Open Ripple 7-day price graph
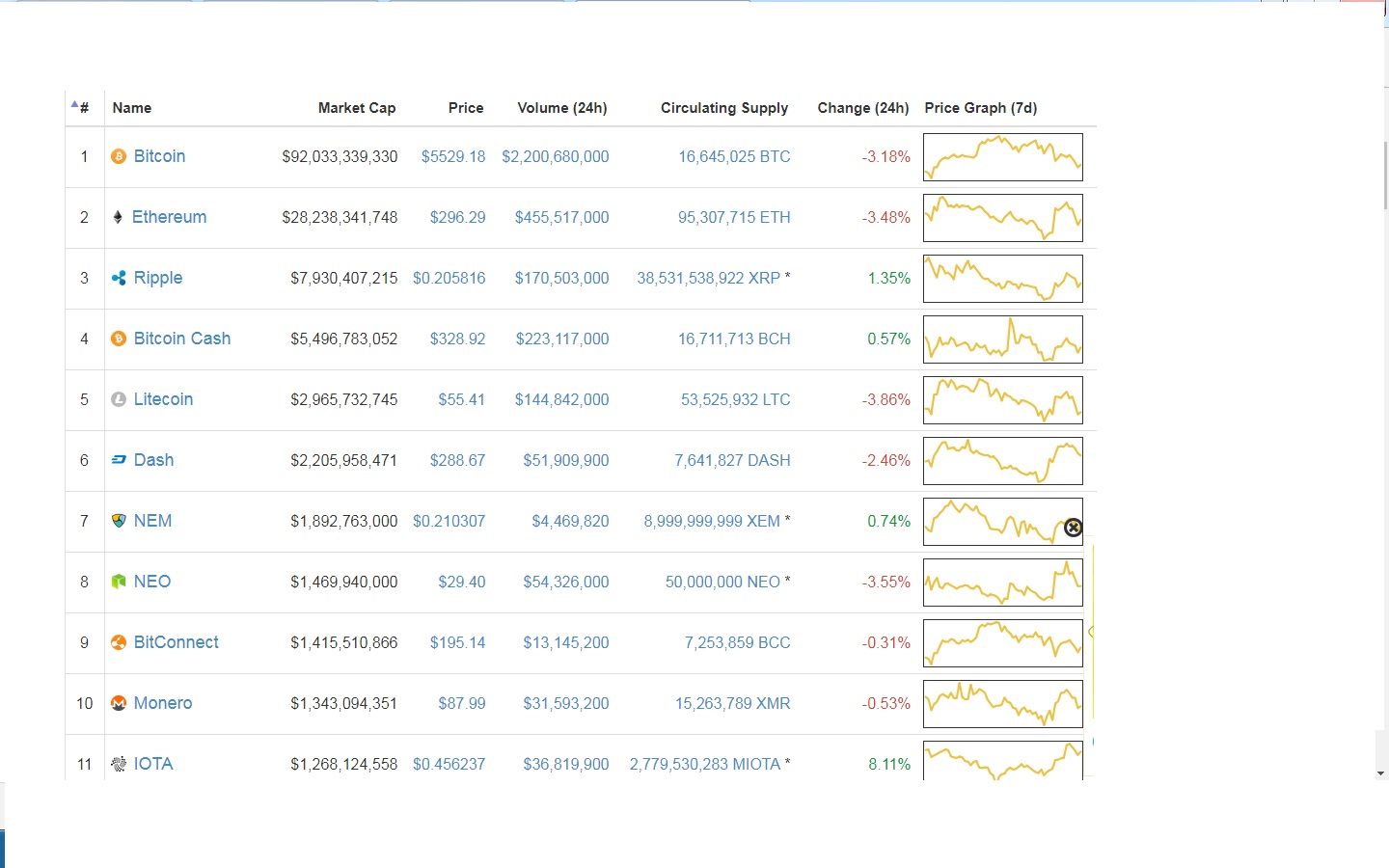Image resolution: width=1389 pixels, height=868 pixels. point(1003,279)
